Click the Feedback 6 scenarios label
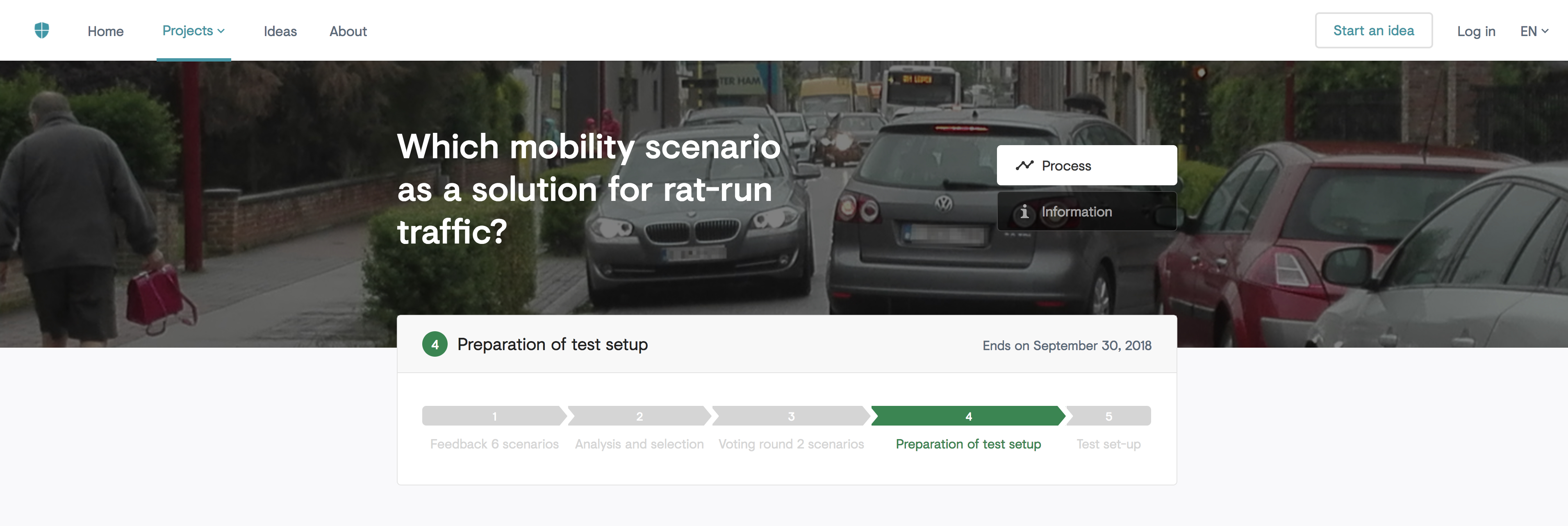 (x=494, y=444)
